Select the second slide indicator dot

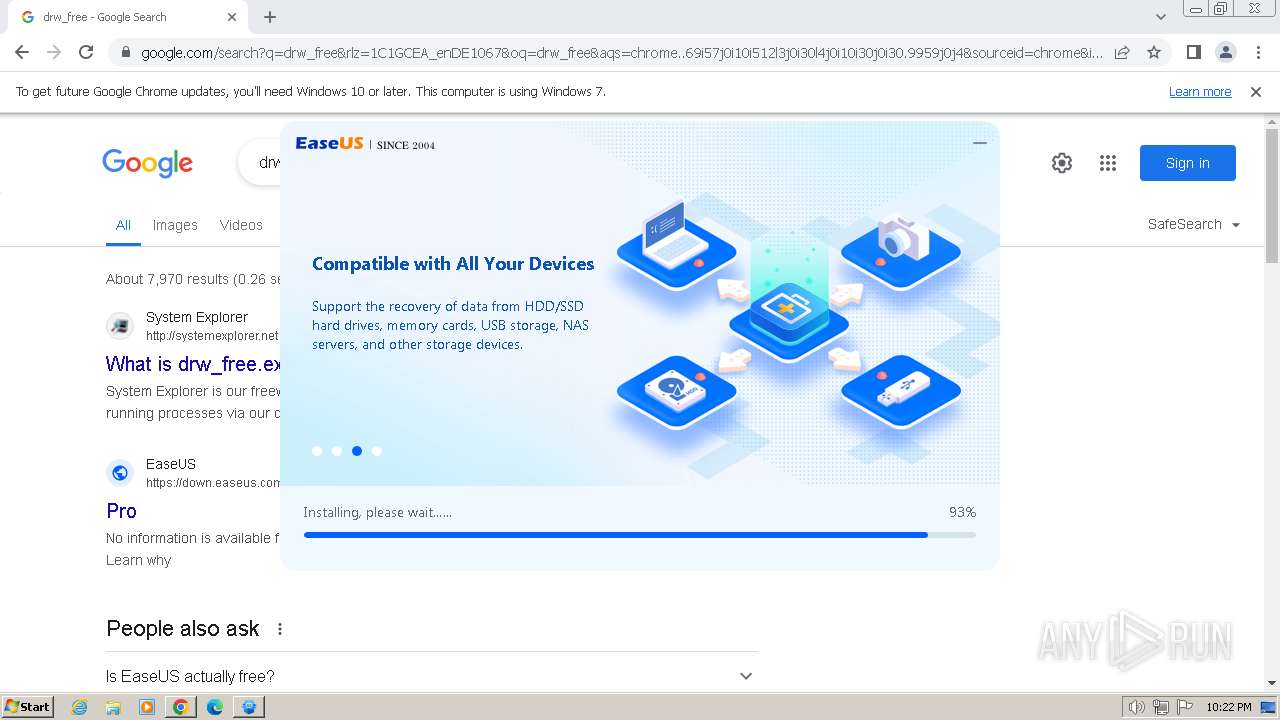click(337, 451)
